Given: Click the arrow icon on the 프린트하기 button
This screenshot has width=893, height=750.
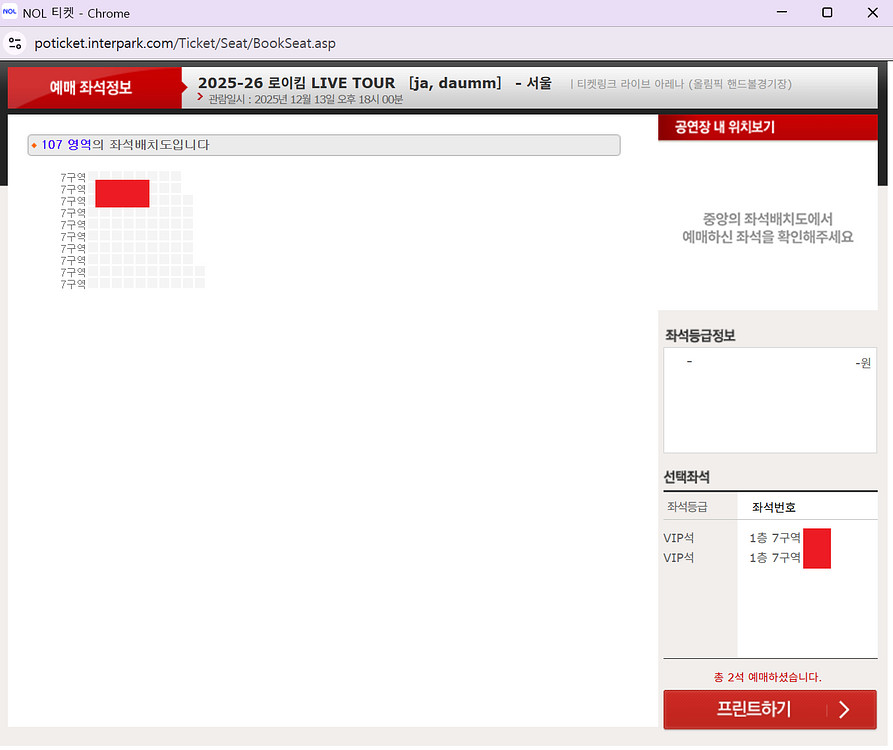Looking at the screenshot, I should click(x=843, y=710).
